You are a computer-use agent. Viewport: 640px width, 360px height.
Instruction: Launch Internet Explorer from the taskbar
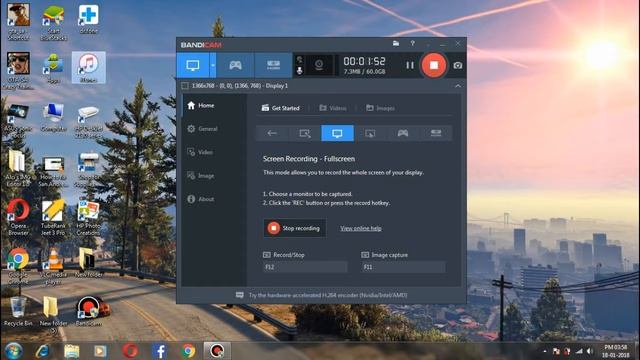[43, 351]
